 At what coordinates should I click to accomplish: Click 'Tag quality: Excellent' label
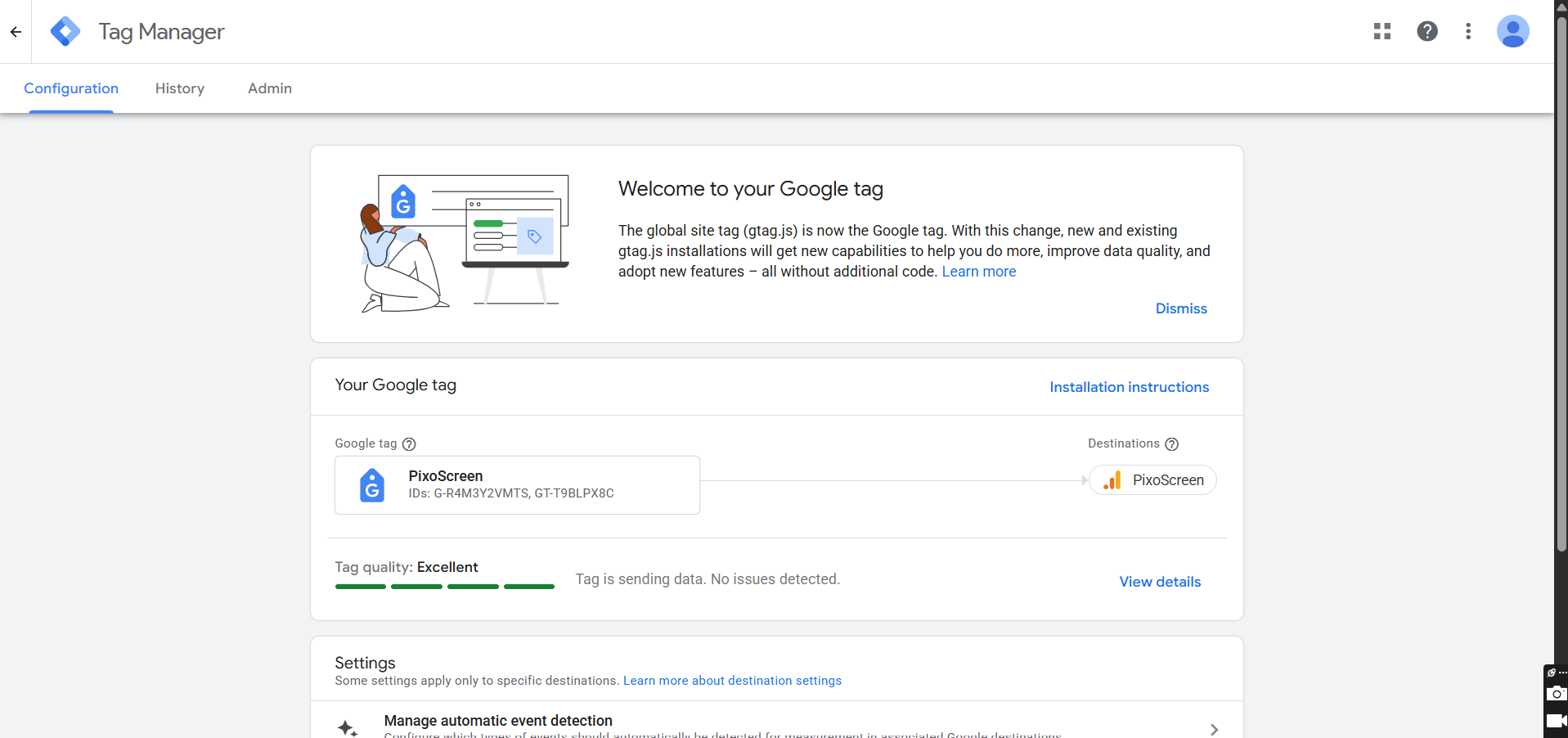(407, 567)
